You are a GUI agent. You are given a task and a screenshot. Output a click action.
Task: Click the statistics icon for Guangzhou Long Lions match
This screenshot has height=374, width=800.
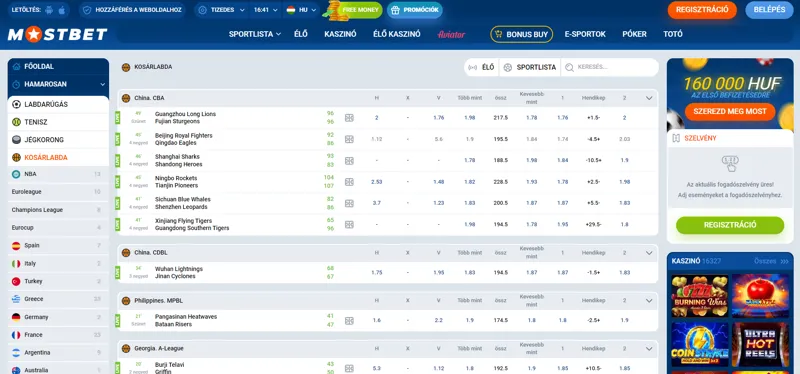[349, 118]
